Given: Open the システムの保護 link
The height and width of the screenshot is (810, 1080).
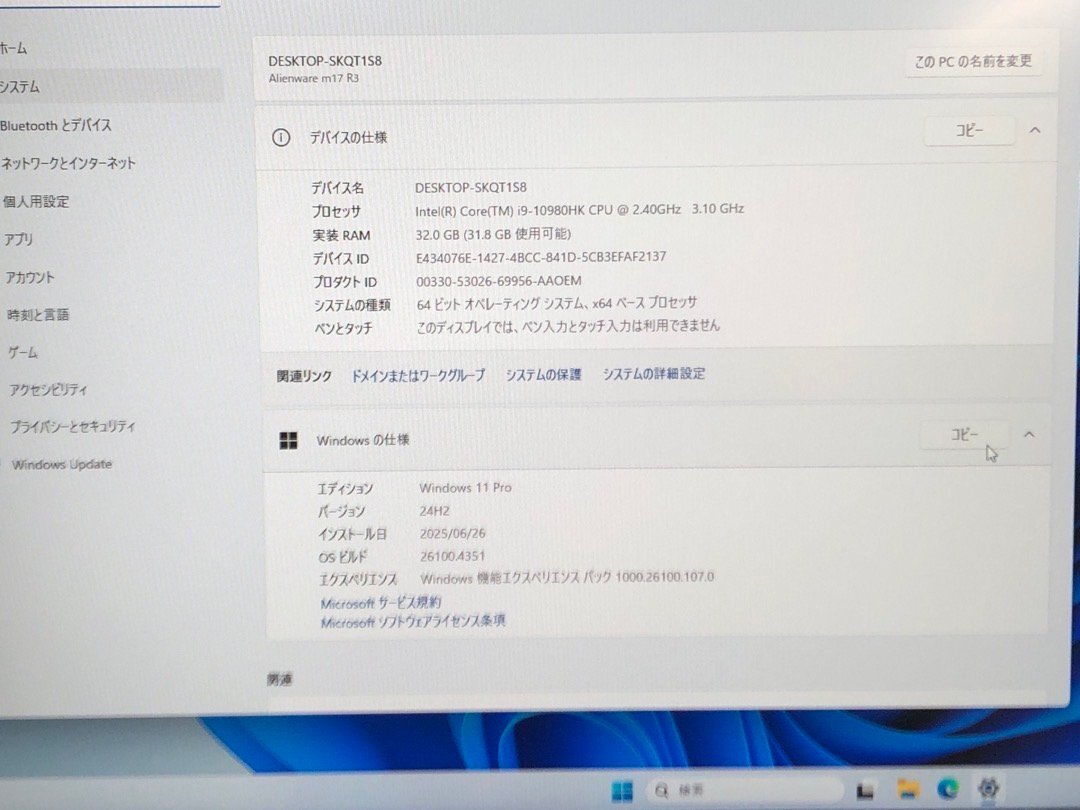Looking at the screenshot, I should coord(543,374).
